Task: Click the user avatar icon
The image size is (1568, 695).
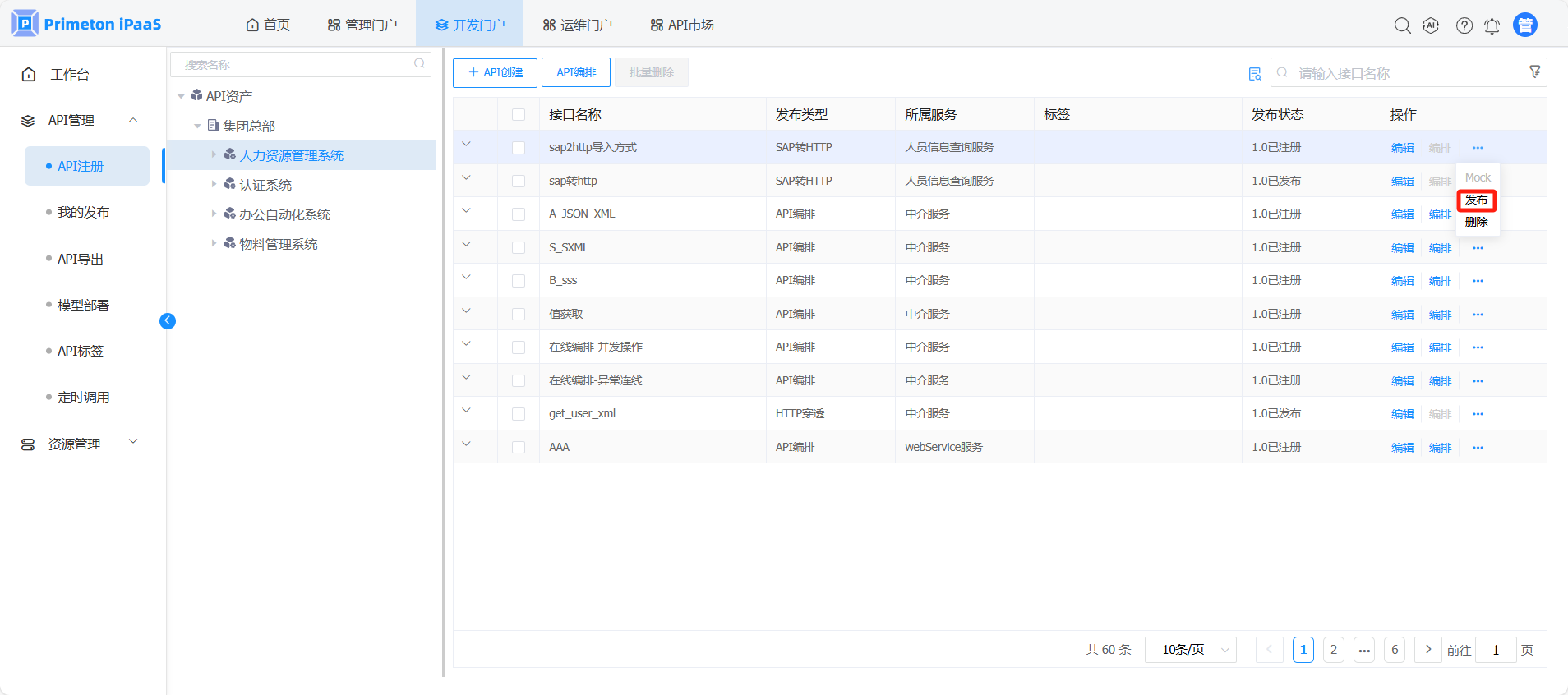Action: [1524, 25]
